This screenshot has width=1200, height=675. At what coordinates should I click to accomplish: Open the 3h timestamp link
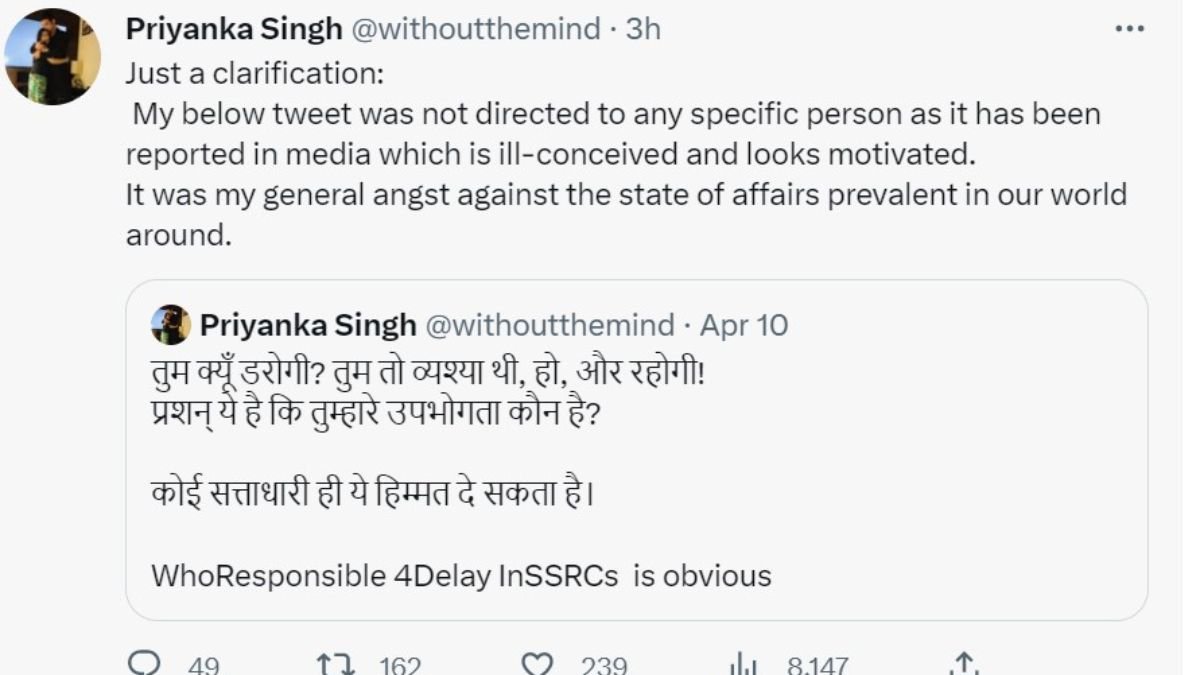643,29
